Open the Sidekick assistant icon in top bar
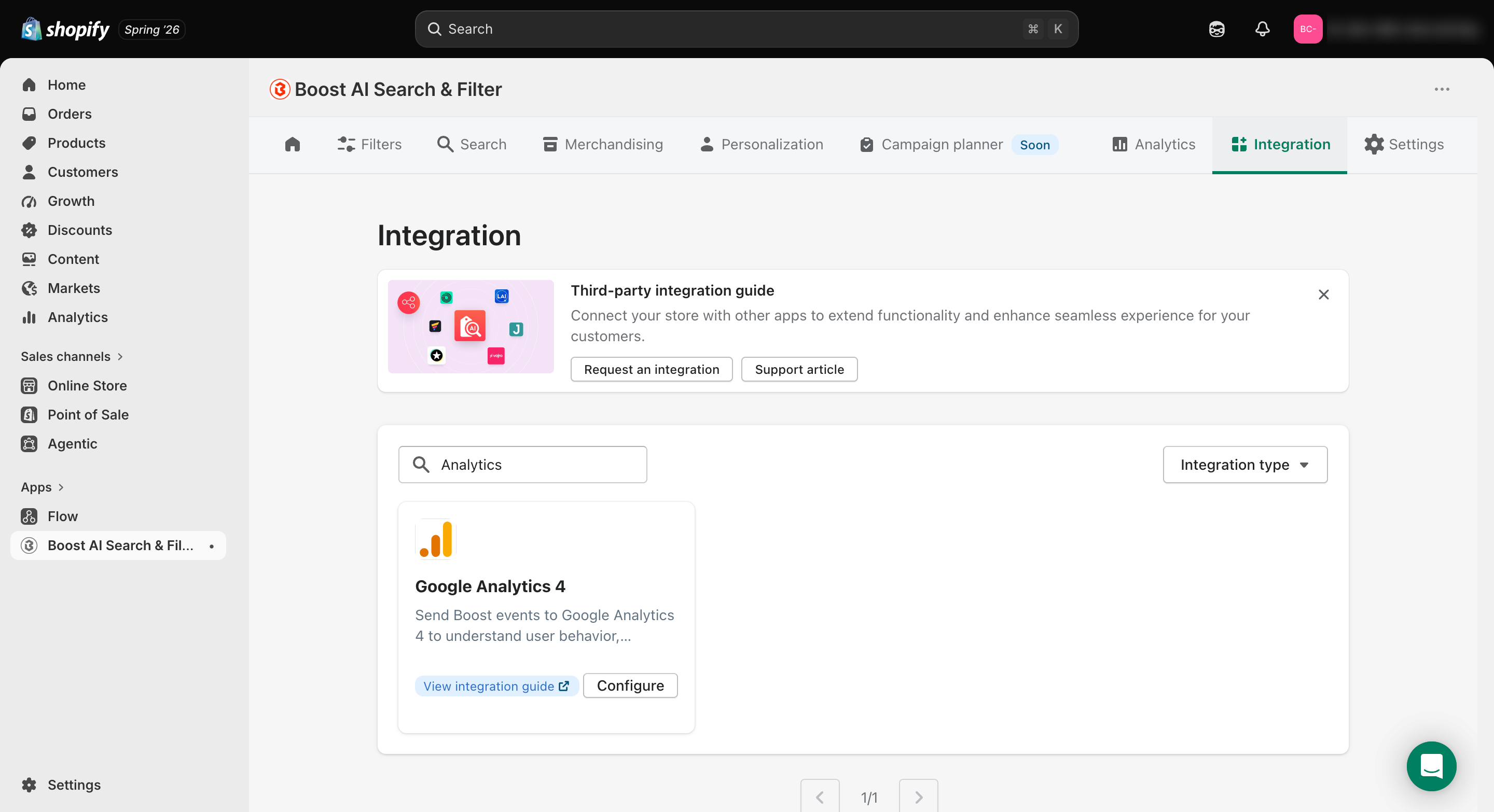The height and width of the screenshot is (812, 1494). pos(1216,29)
